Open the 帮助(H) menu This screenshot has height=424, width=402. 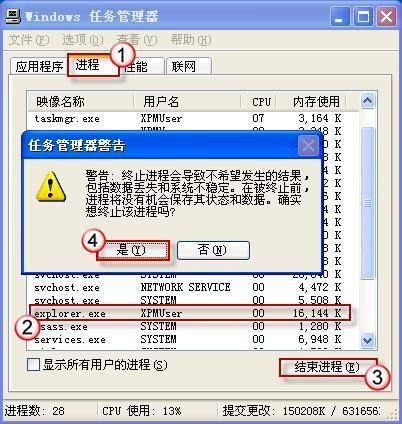(x=191, y=40)
